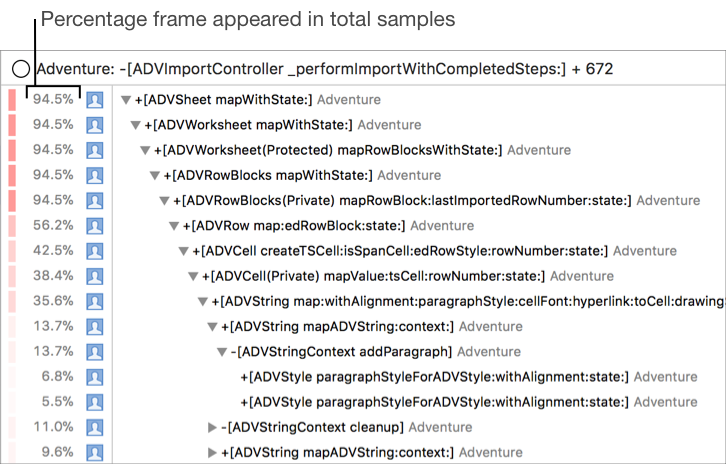Collapse the ADVStringContext addParagraph frame
726x464 pixels.
222,351
